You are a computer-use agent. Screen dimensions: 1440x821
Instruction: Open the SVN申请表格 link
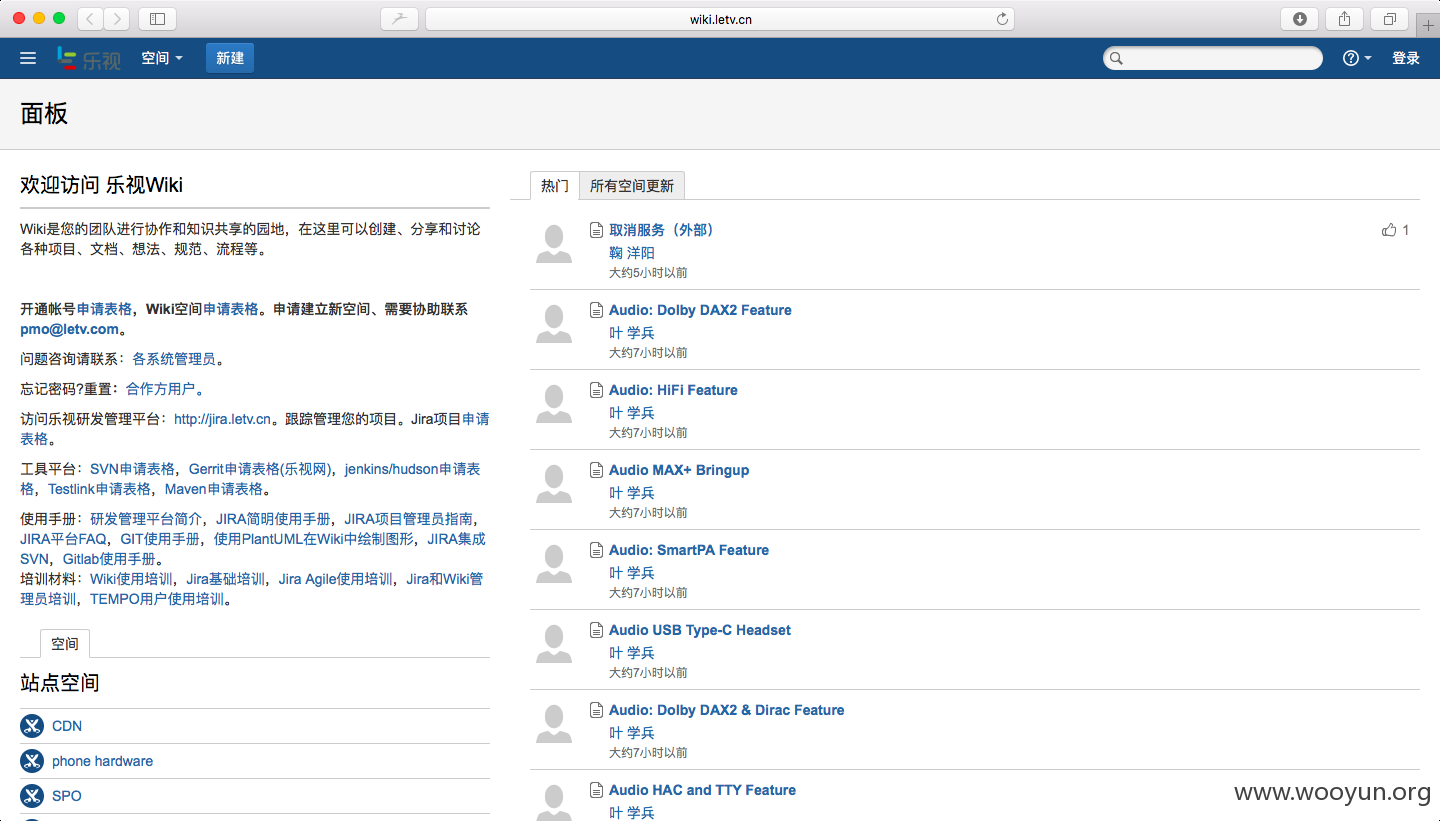(x=132, y=469)
